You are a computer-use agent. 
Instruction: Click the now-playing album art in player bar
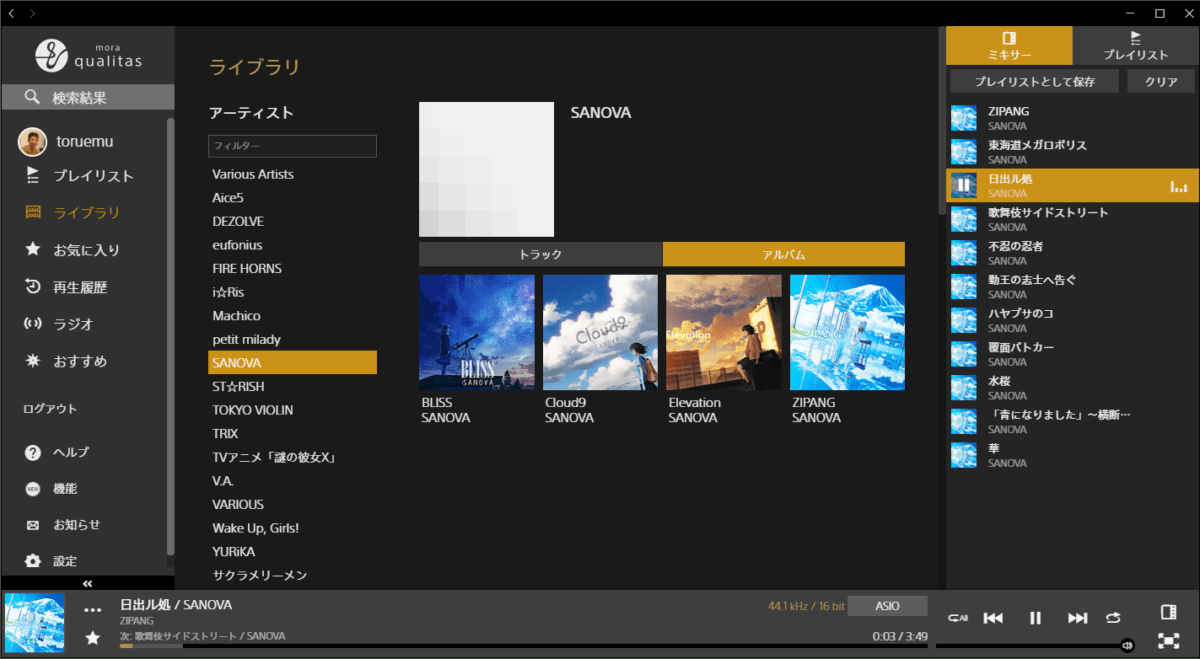tap(35, 623)
